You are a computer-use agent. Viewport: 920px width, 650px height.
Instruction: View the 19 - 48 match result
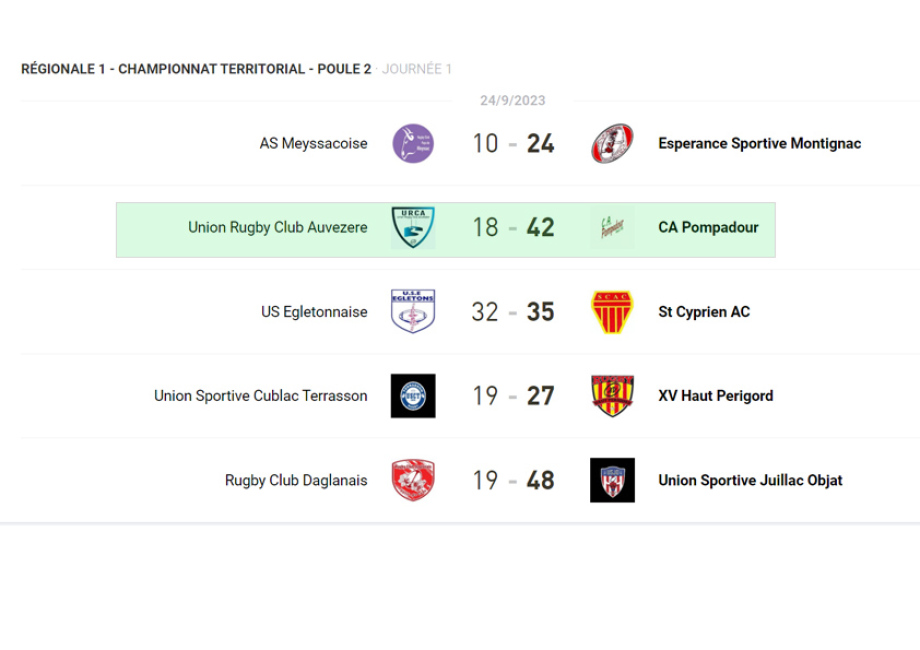click(x=513, y=480)
